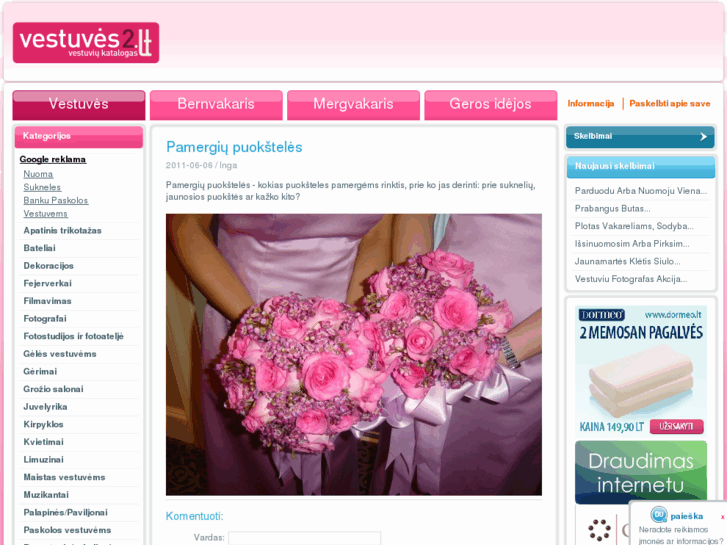Click the vestuves2.lt logo
Screen dimensions: 727x545
pos(86,43)
